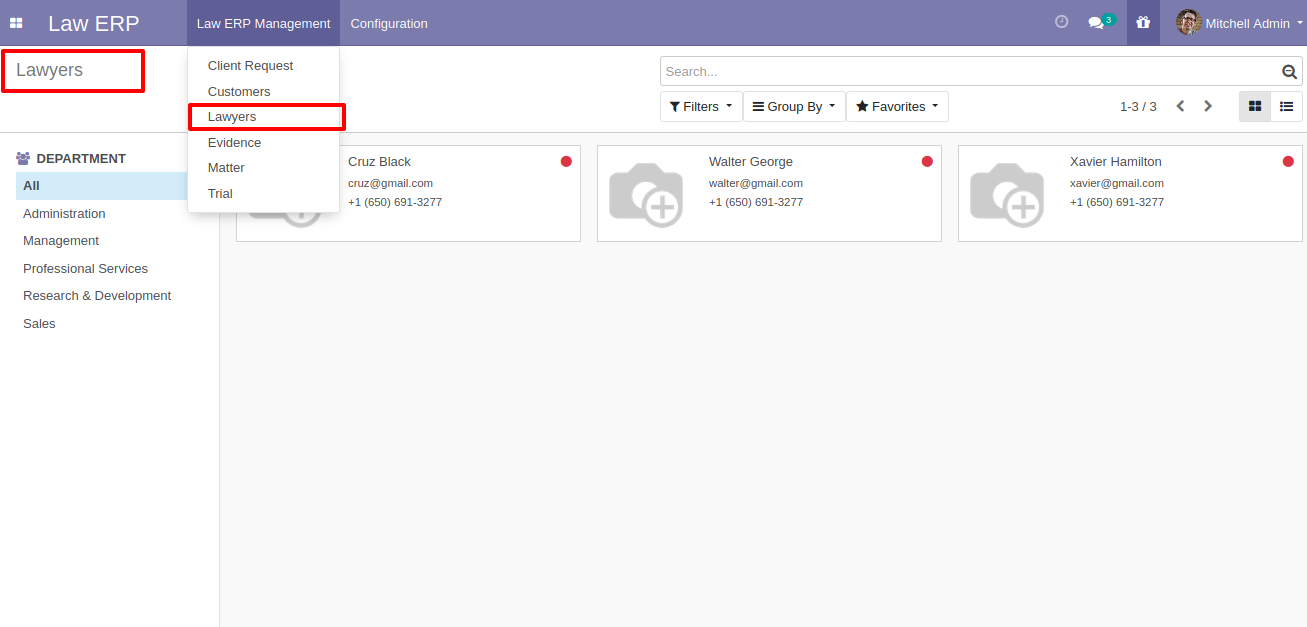The height and width of the screenshot is (627, 1307).
Task: Go to next page arrow
Action: pyautogui.click(x=1208, y=106)
